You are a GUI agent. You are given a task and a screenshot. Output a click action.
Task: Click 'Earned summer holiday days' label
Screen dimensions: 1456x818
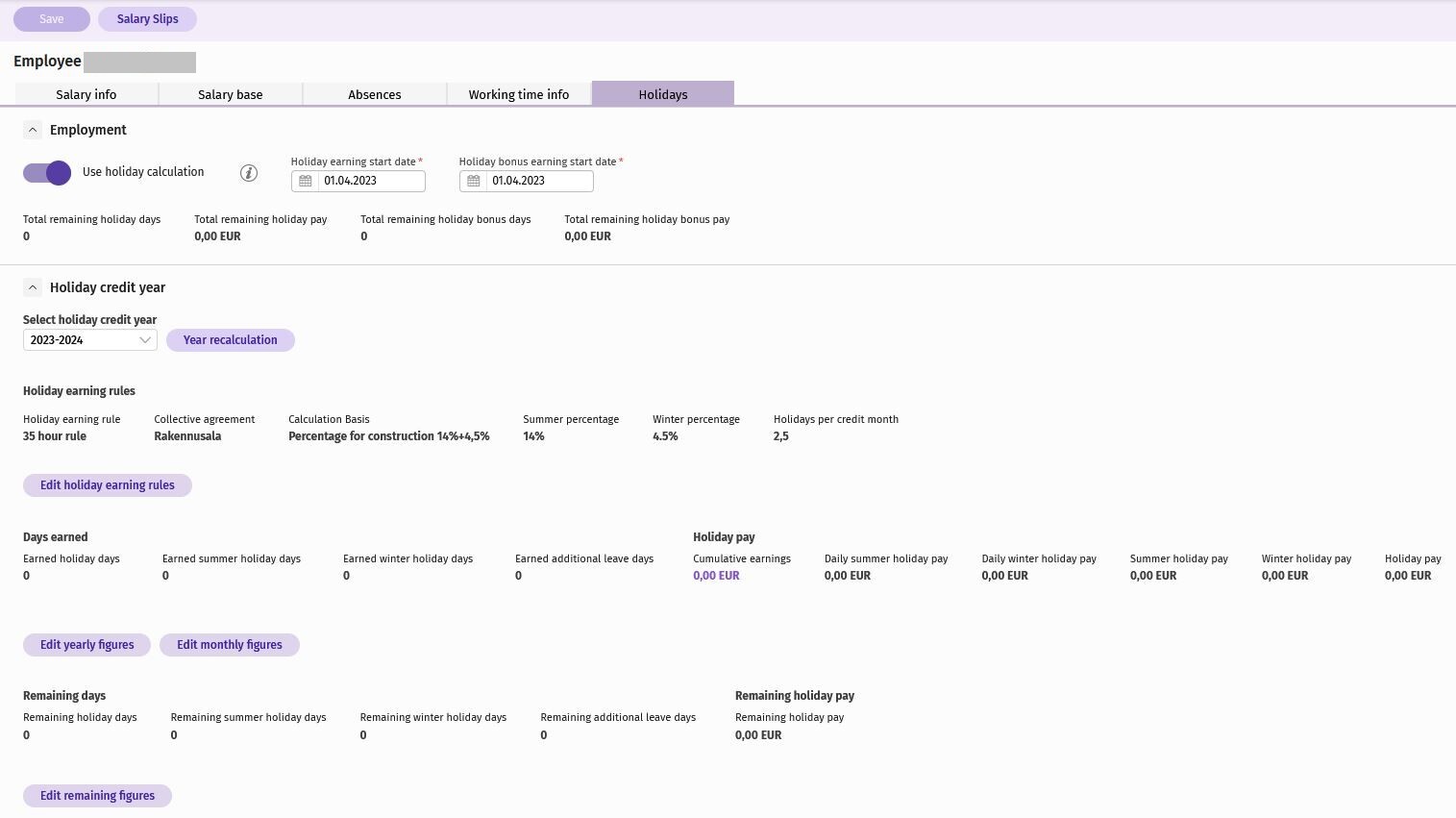tap(232, 558)
